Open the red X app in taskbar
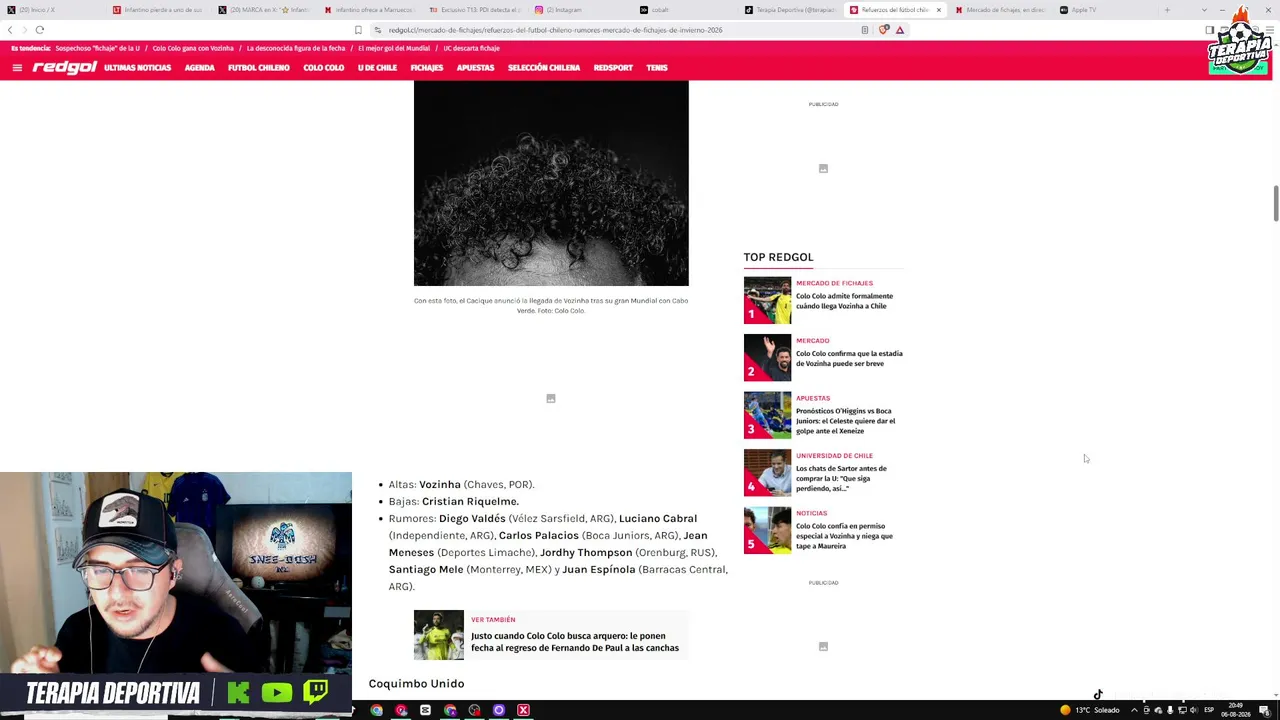 pos(523,710)
